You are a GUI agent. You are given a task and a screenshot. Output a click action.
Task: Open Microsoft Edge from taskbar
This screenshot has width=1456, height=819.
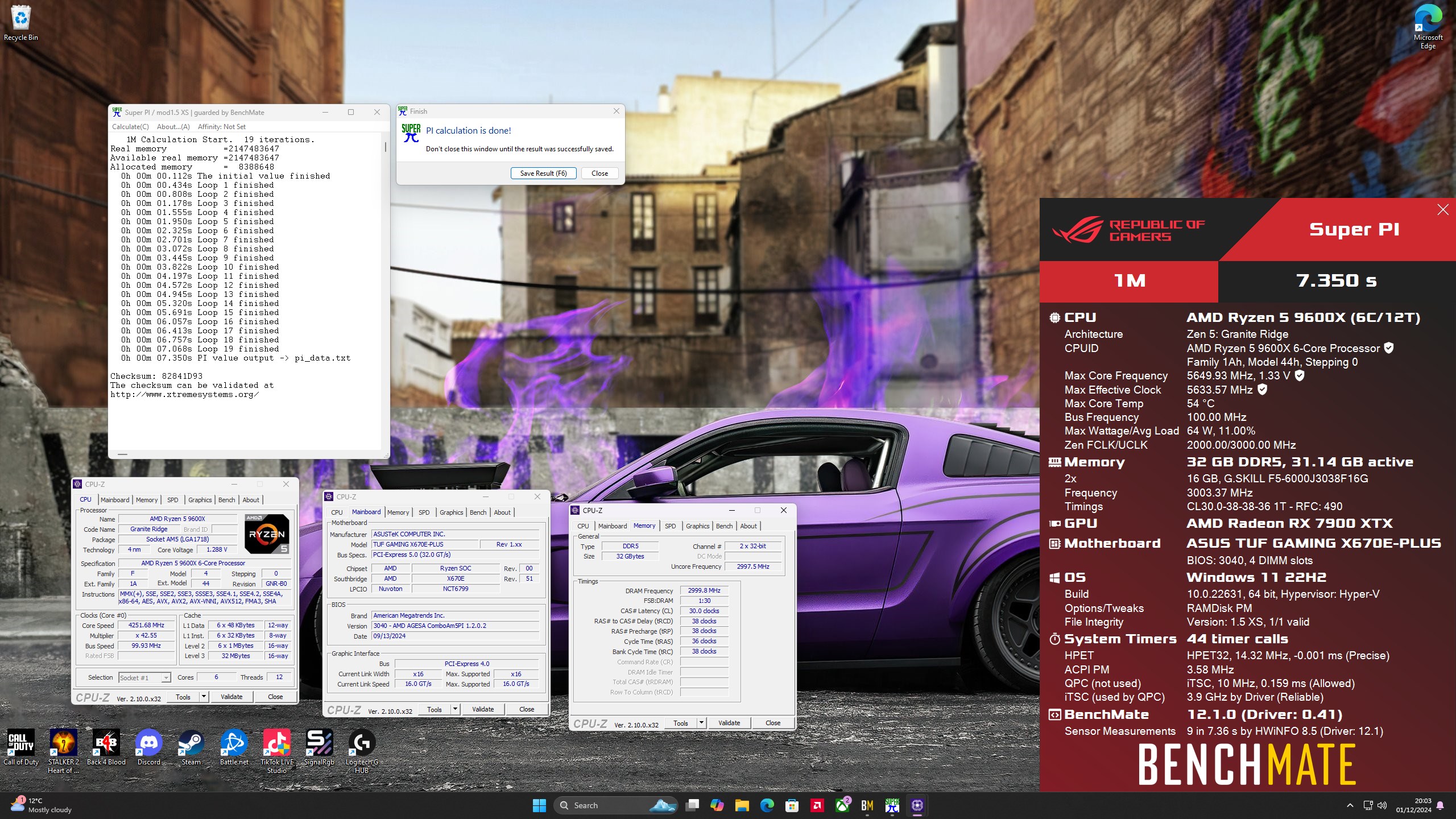click(767, 805)
